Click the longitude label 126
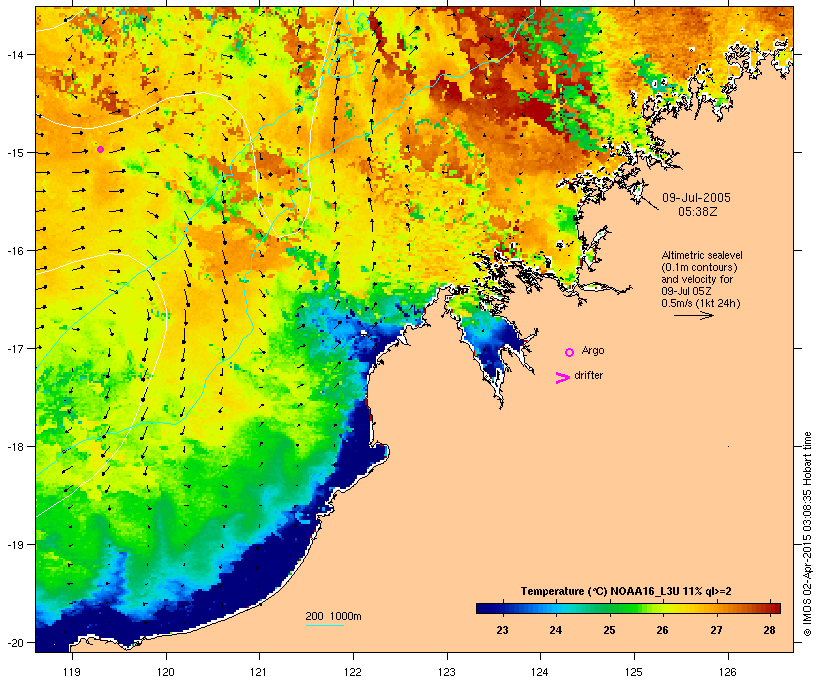 pos(727,672)
